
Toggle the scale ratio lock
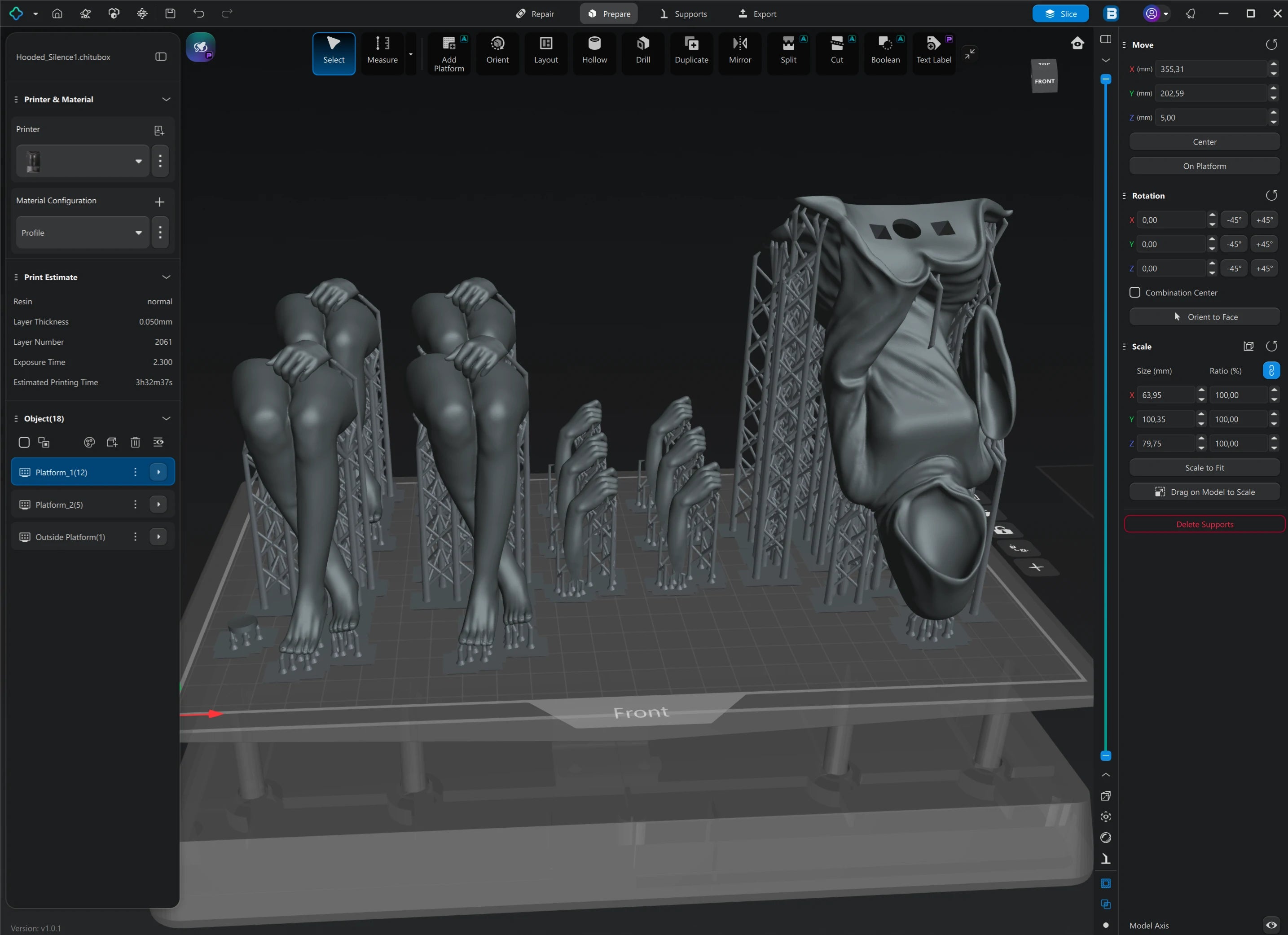click(x=1270, y=371)
